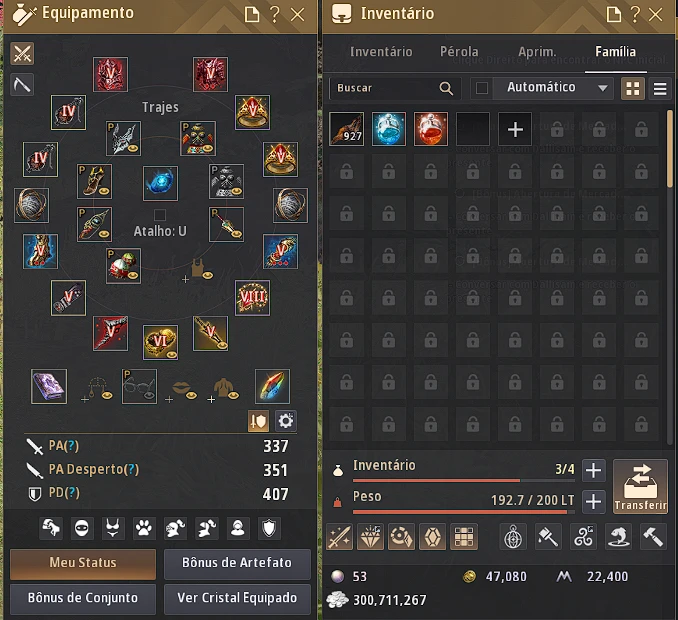Expand weight limit with the Peso plus button

593,502
